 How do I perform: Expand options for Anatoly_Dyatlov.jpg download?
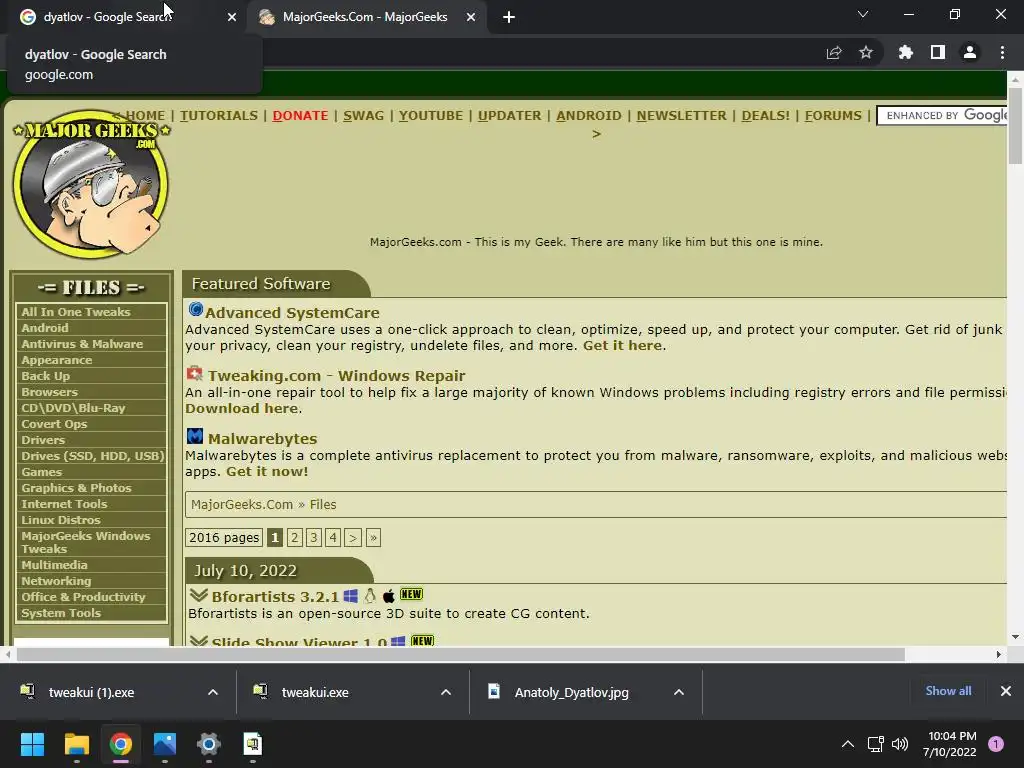click(679, 692)
